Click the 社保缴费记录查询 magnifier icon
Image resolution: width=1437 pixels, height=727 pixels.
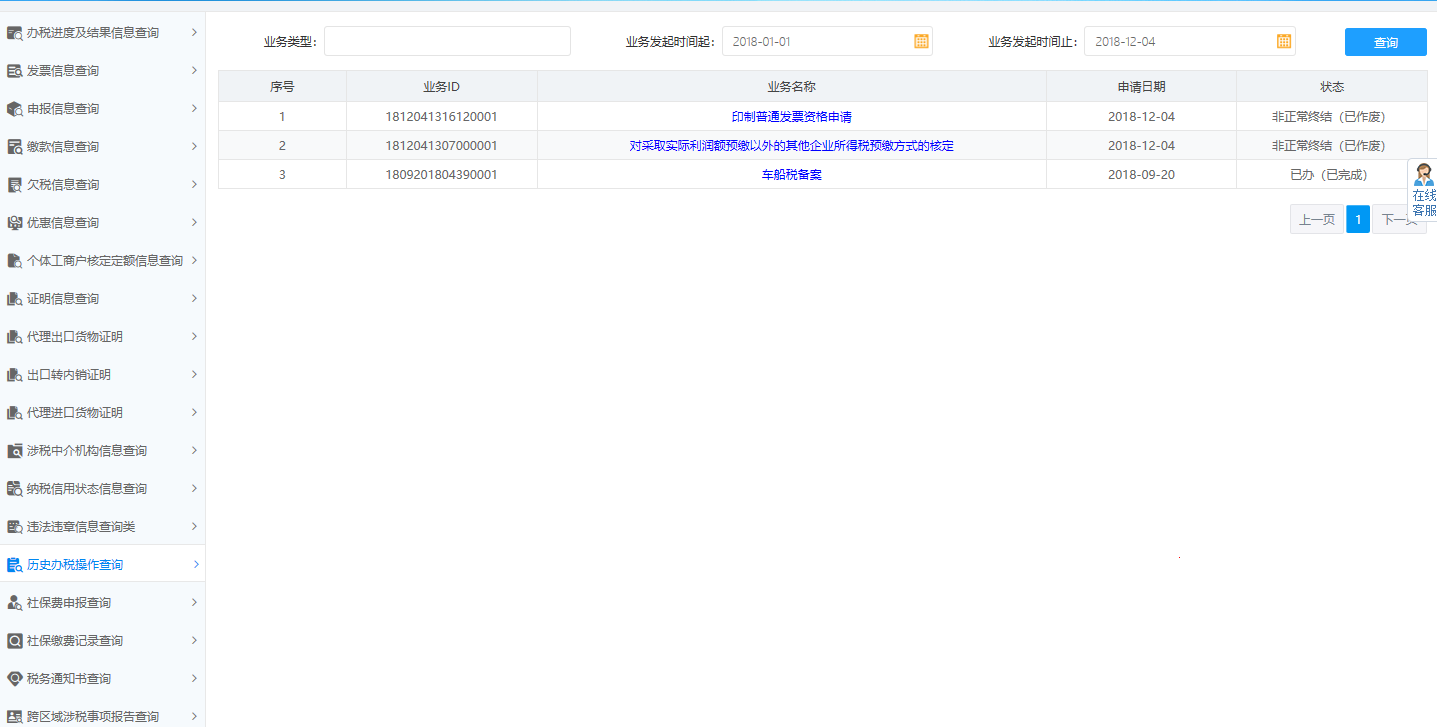point(14,640)
